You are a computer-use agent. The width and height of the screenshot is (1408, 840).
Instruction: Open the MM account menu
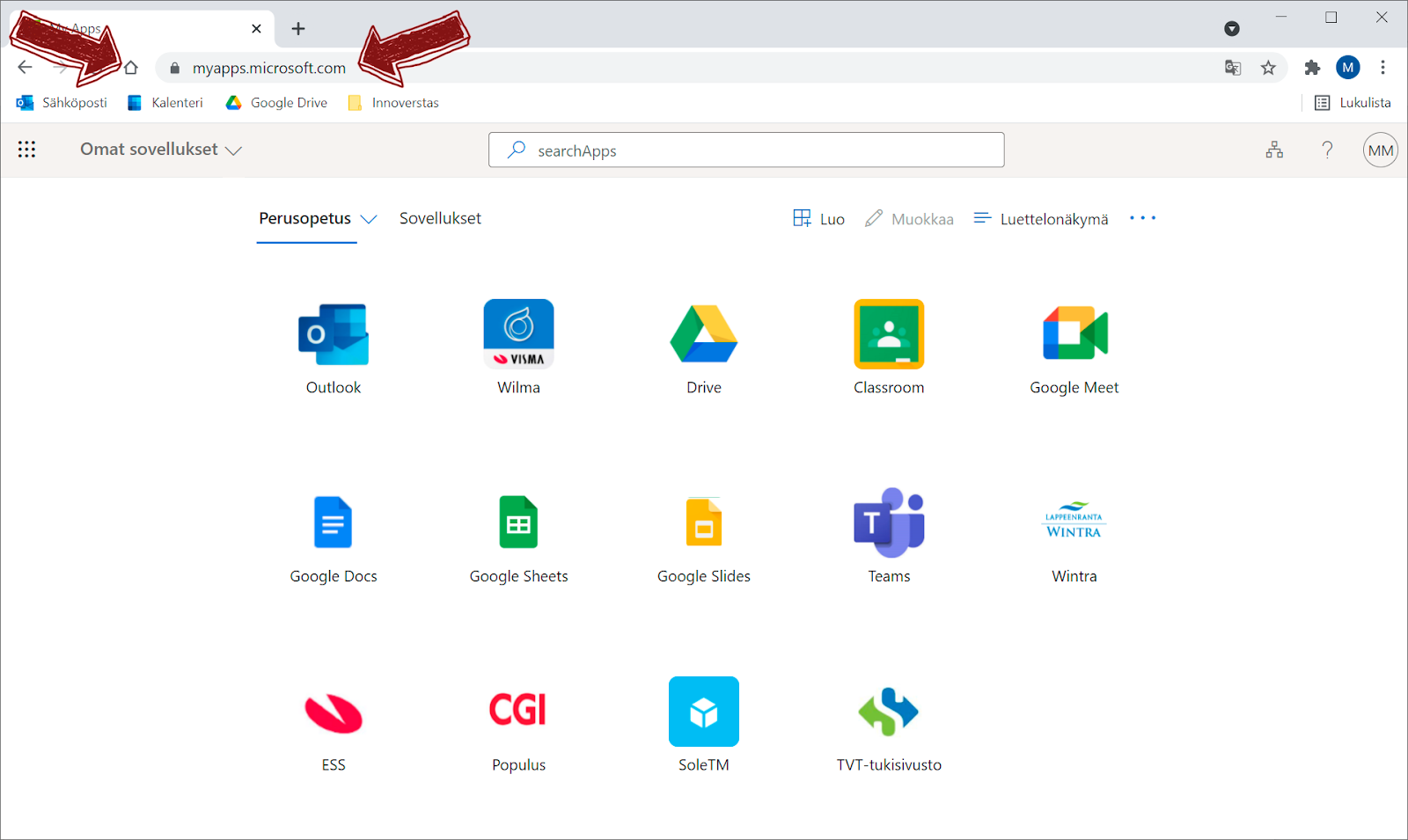(x=1381, y=150)
